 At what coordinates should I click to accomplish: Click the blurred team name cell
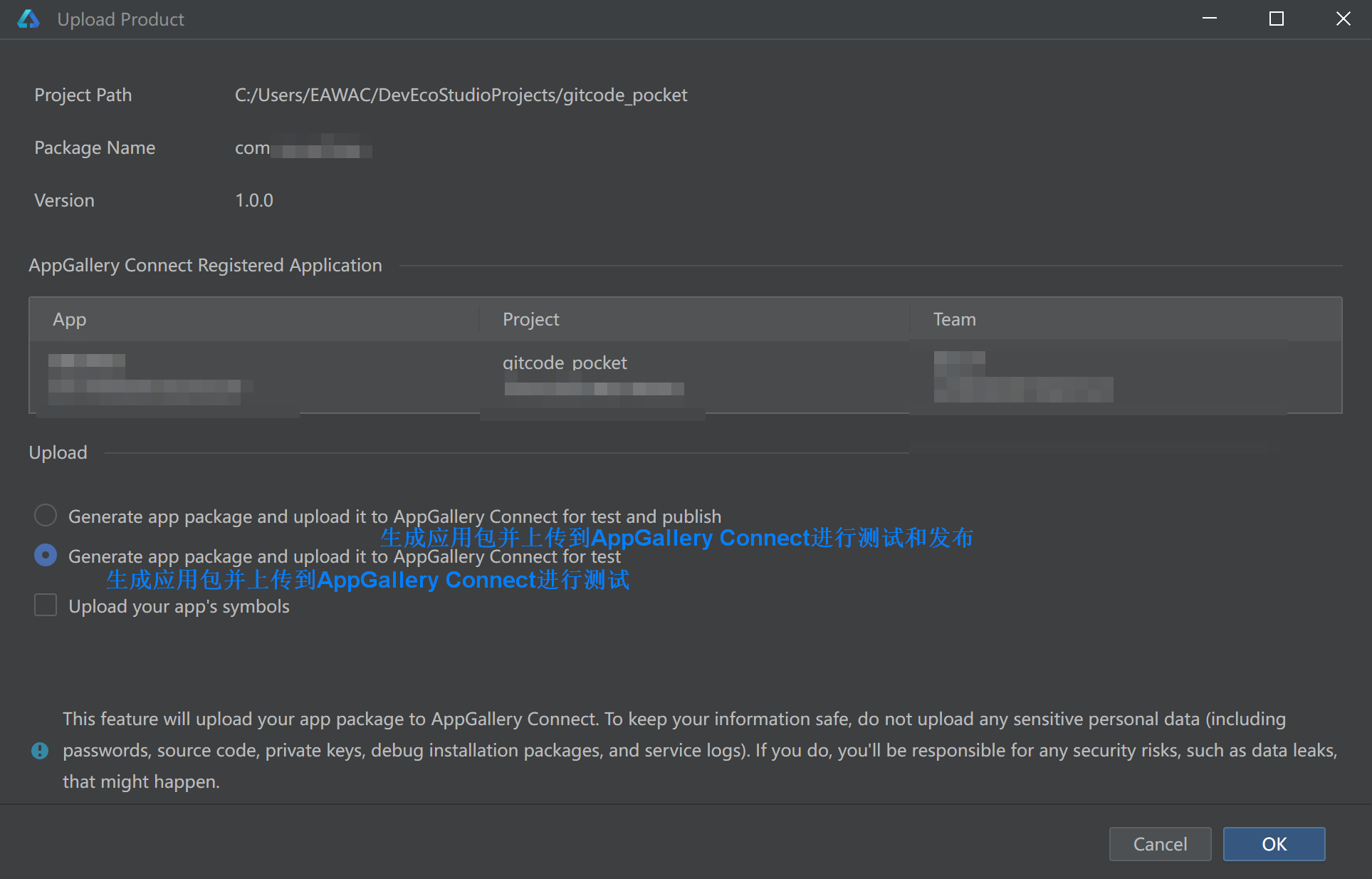(1022, 378)
